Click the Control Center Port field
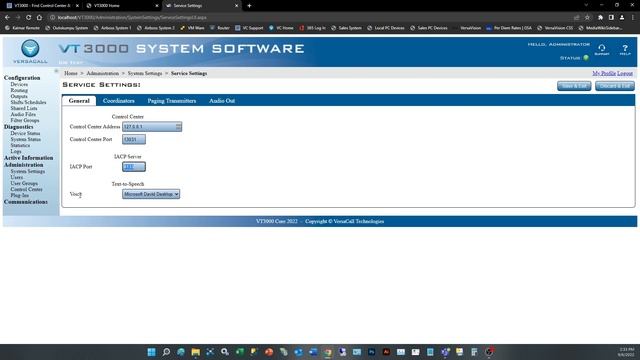640x360 pixels. pyautogui.click(x=134, y=140)
